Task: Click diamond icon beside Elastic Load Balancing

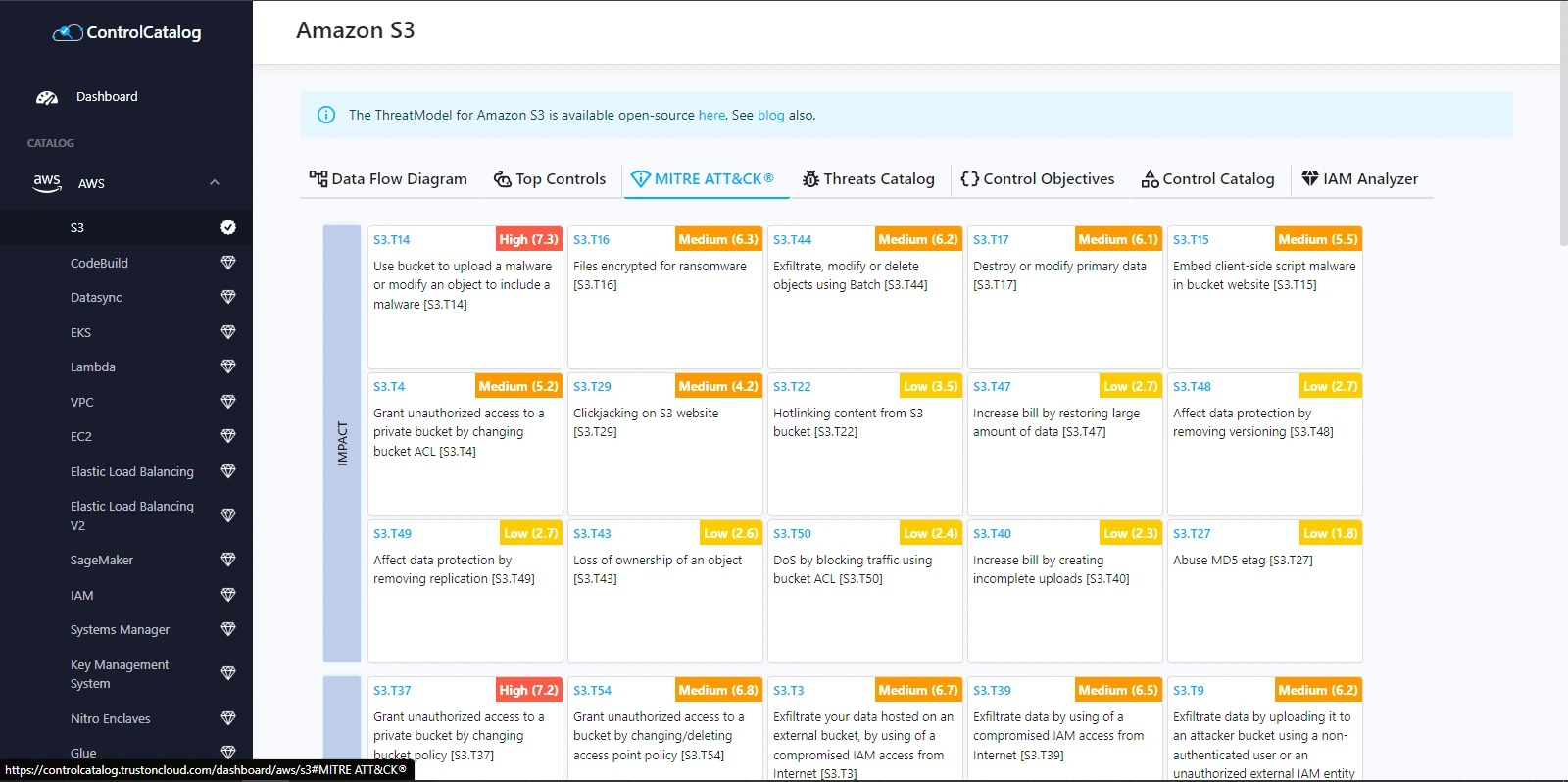Action: 228,471
